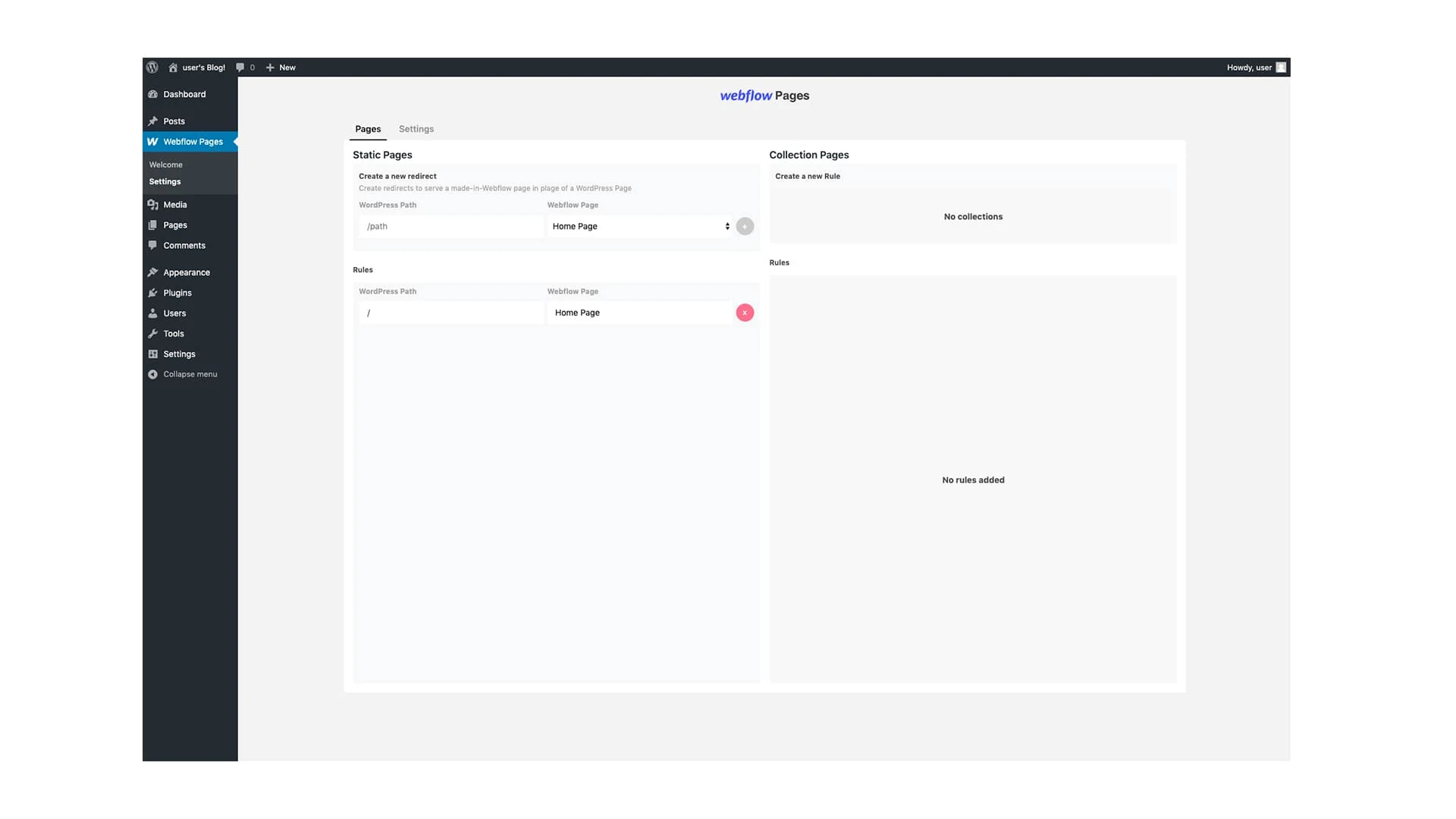Click the home icon in admin bar

pyautogui.click(x=173, y=67)
